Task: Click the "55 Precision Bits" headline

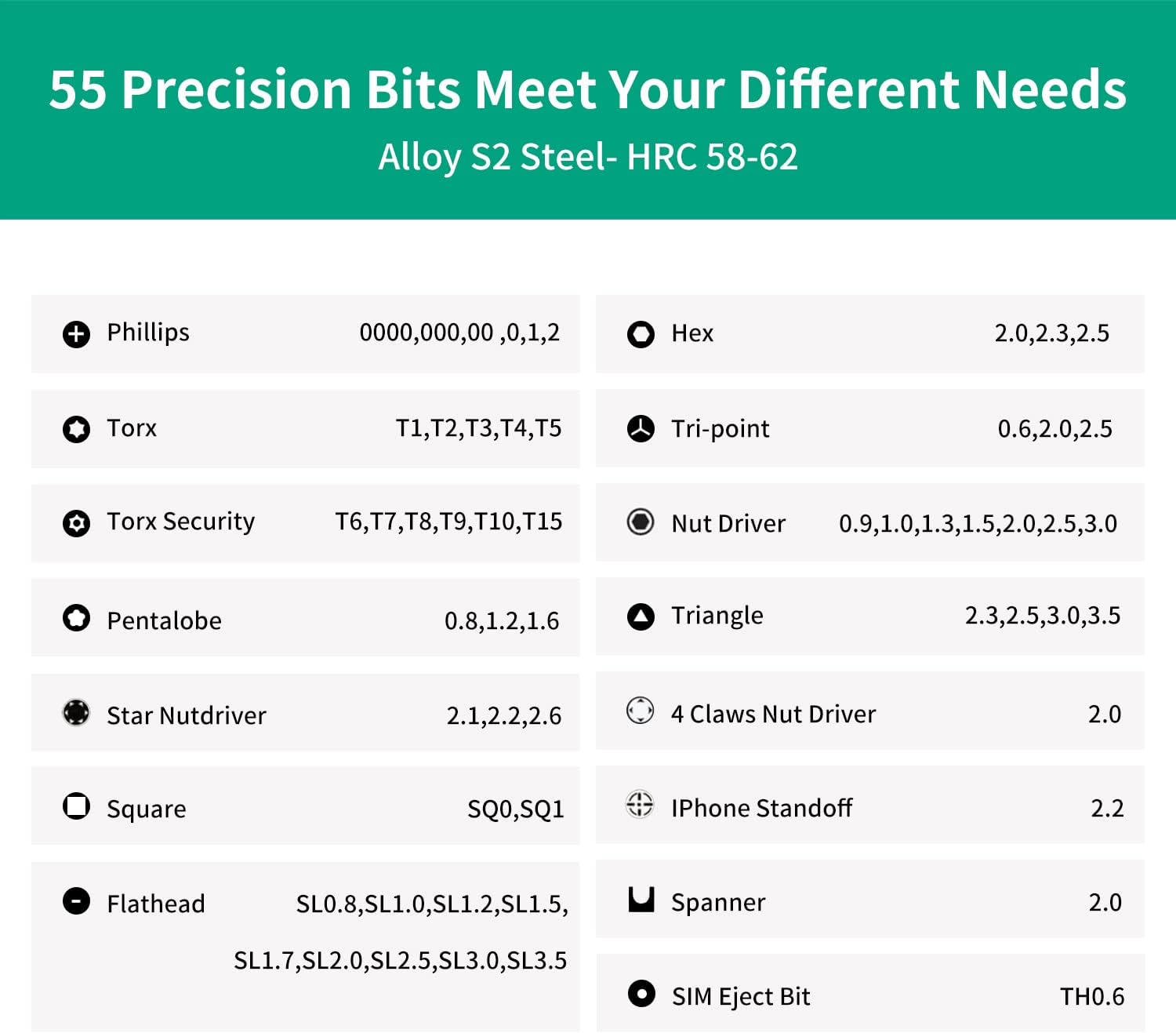Action: coord(587,89)
